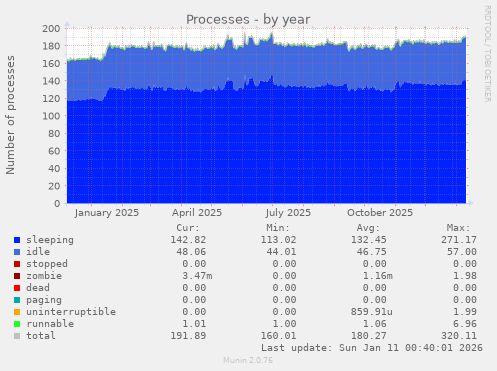The width and height of the screenshot is (497, 371).
Task: Click the 'Processes - by year' title
Action: [x=248, y=20]
